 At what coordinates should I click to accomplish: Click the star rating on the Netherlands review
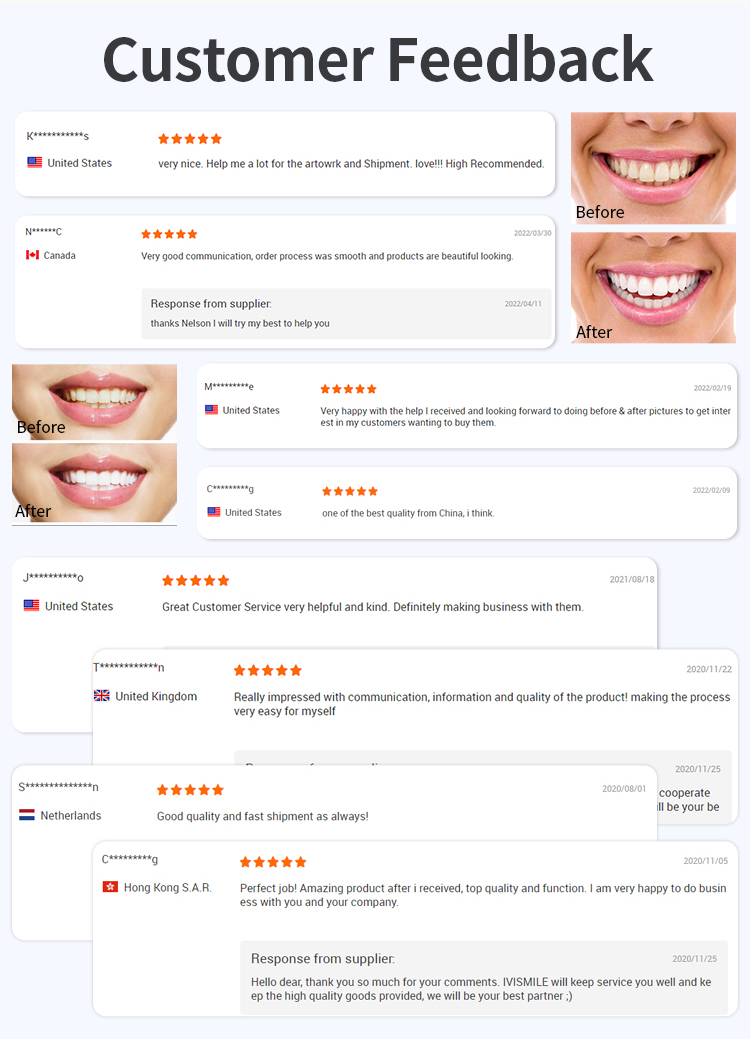pos(190,790)
